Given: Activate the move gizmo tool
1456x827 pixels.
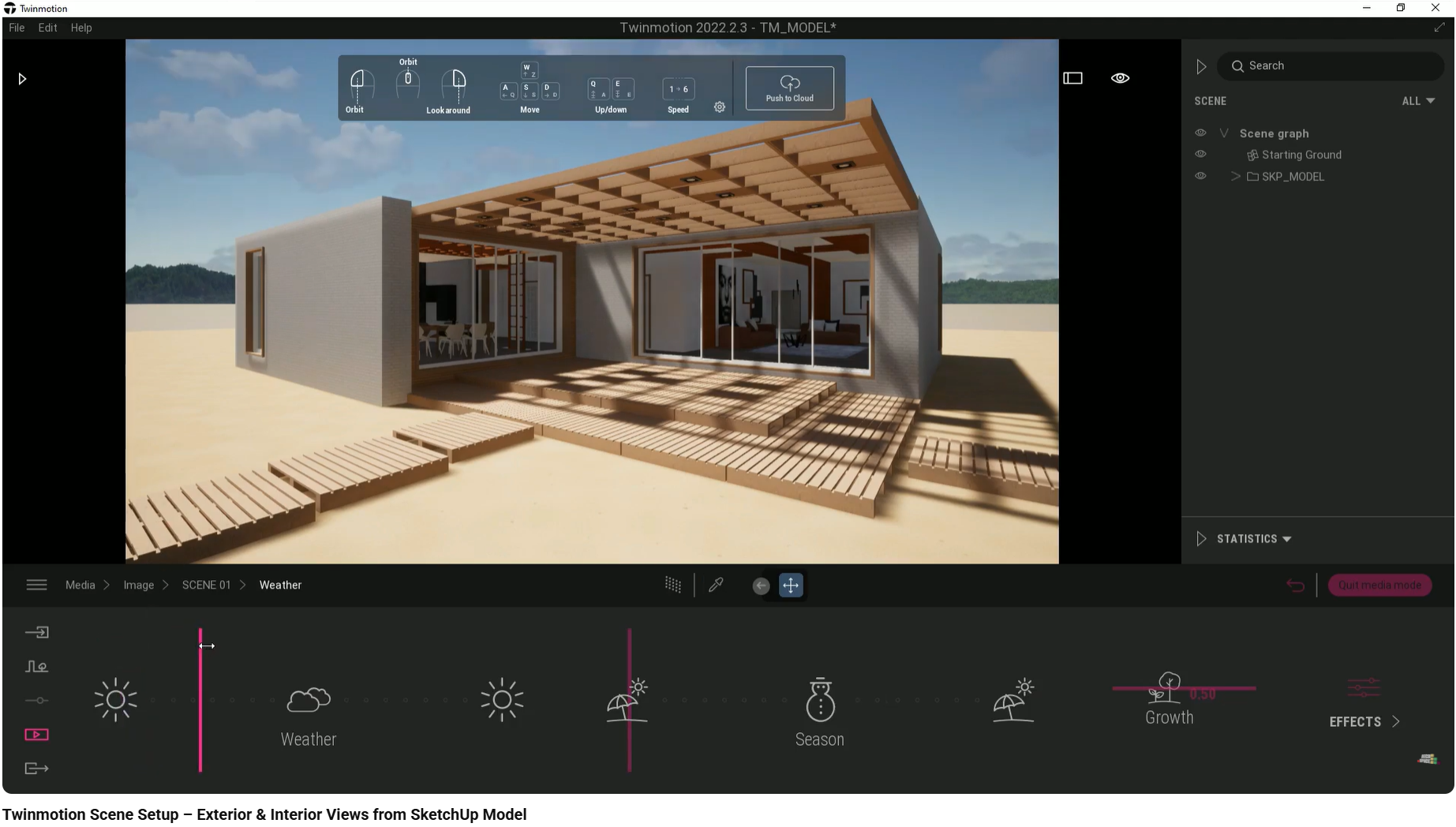Looking at the screenshot, I should coord(790,585).
